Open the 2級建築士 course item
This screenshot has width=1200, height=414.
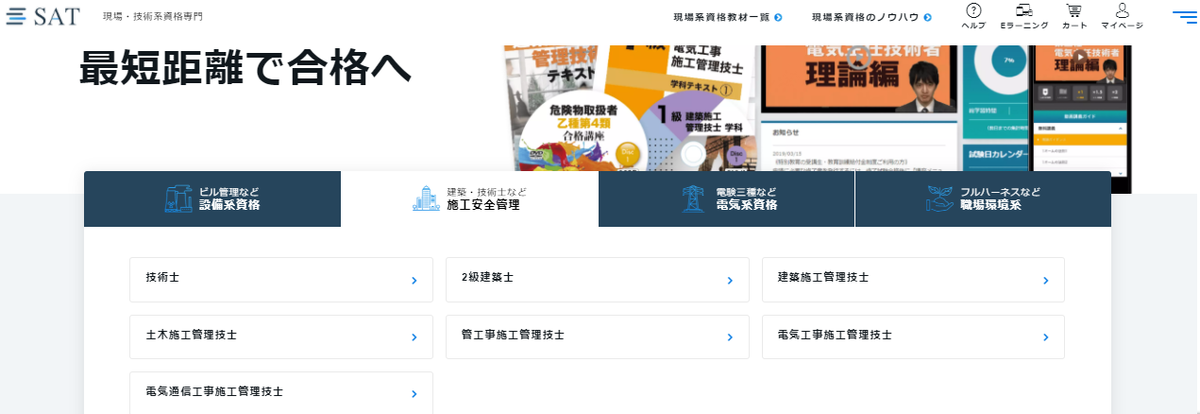coord(597,280)
